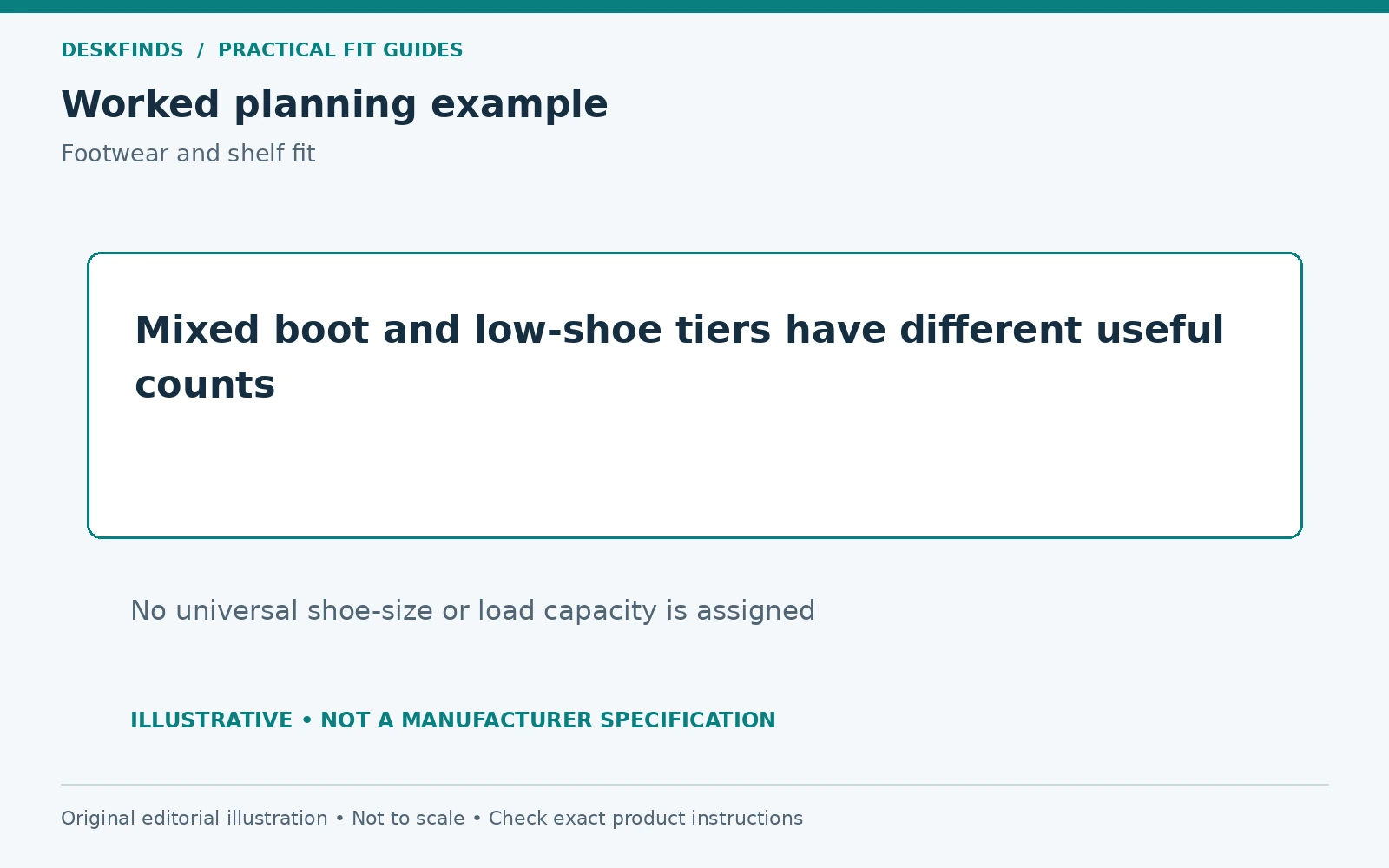
Task: Click 'ILLUSTRATIVE • NOT A MANUFACTURER SPECIFICATION' label
Action: pyautogui.click(x=452, y=720)
